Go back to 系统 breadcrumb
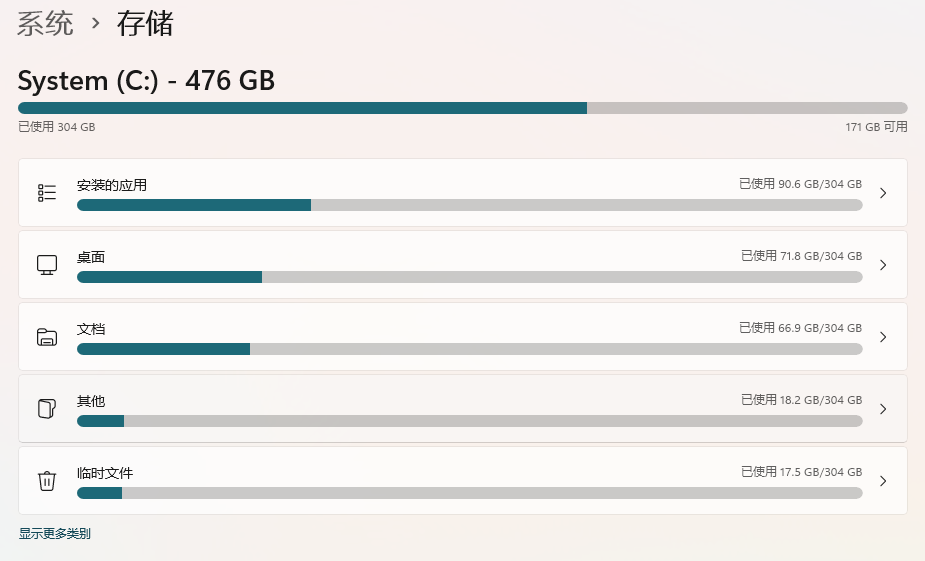925x561 pixels. click(45, 24)
